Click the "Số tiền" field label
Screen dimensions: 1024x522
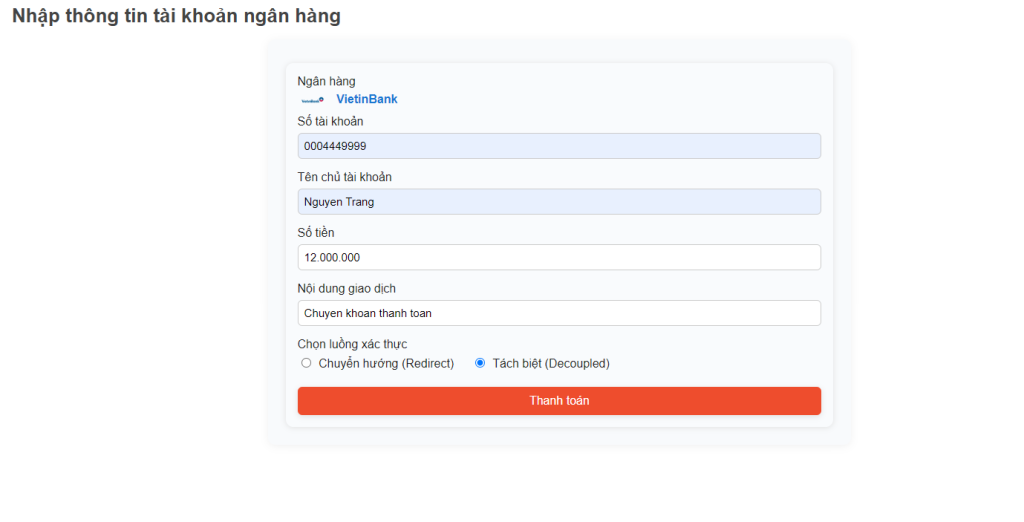316,232
